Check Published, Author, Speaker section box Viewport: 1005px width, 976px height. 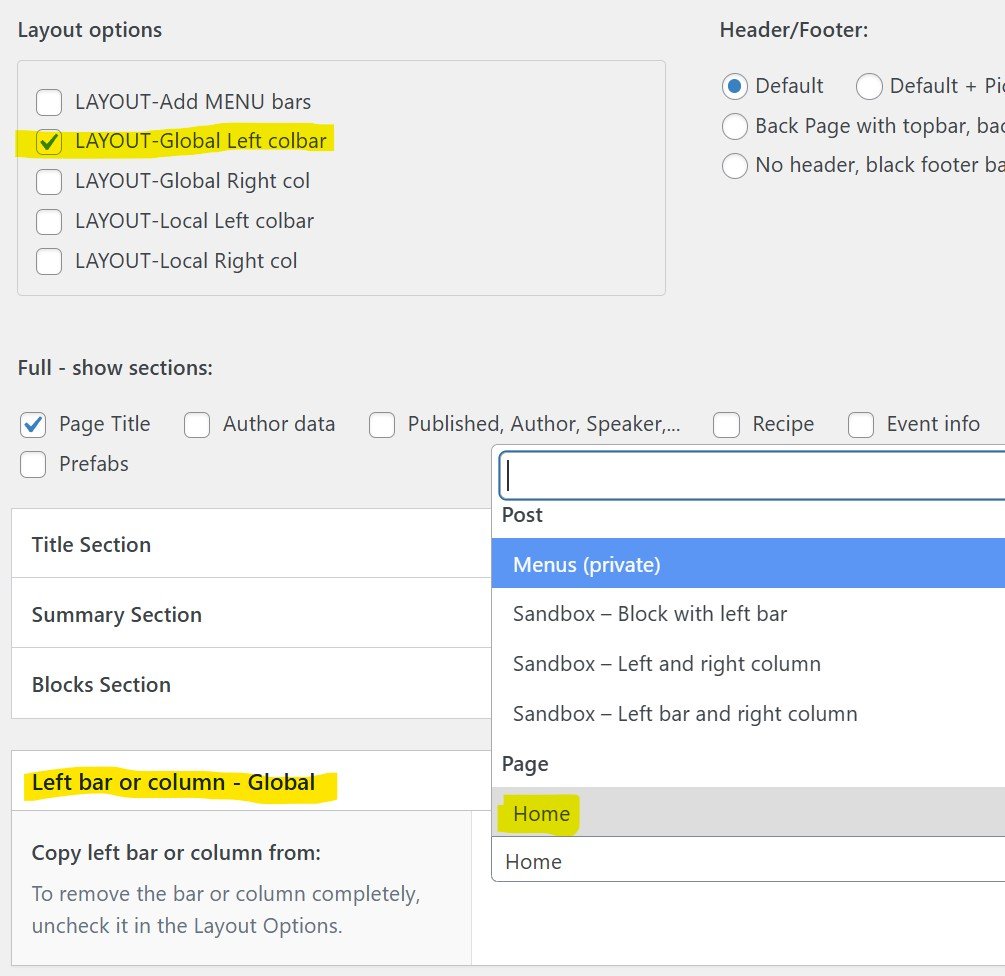(382, 425)
